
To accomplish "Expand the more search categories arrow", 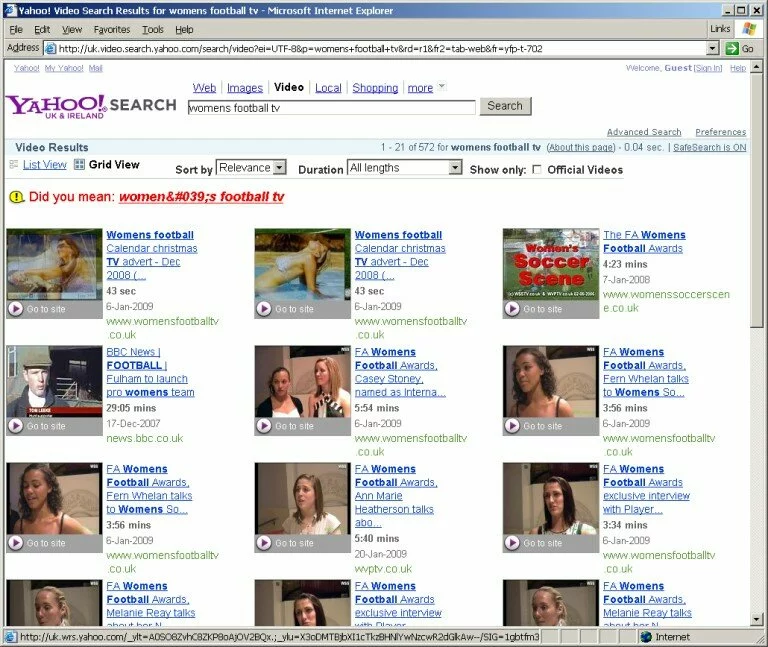I will [x=441, y=86].
